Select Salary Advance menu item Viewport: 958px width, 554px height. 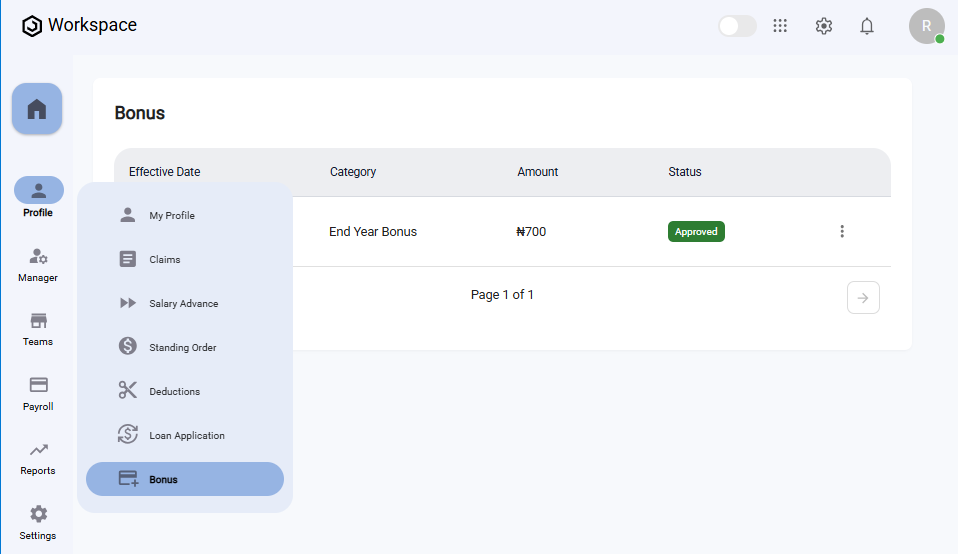[x=183, y=304]
